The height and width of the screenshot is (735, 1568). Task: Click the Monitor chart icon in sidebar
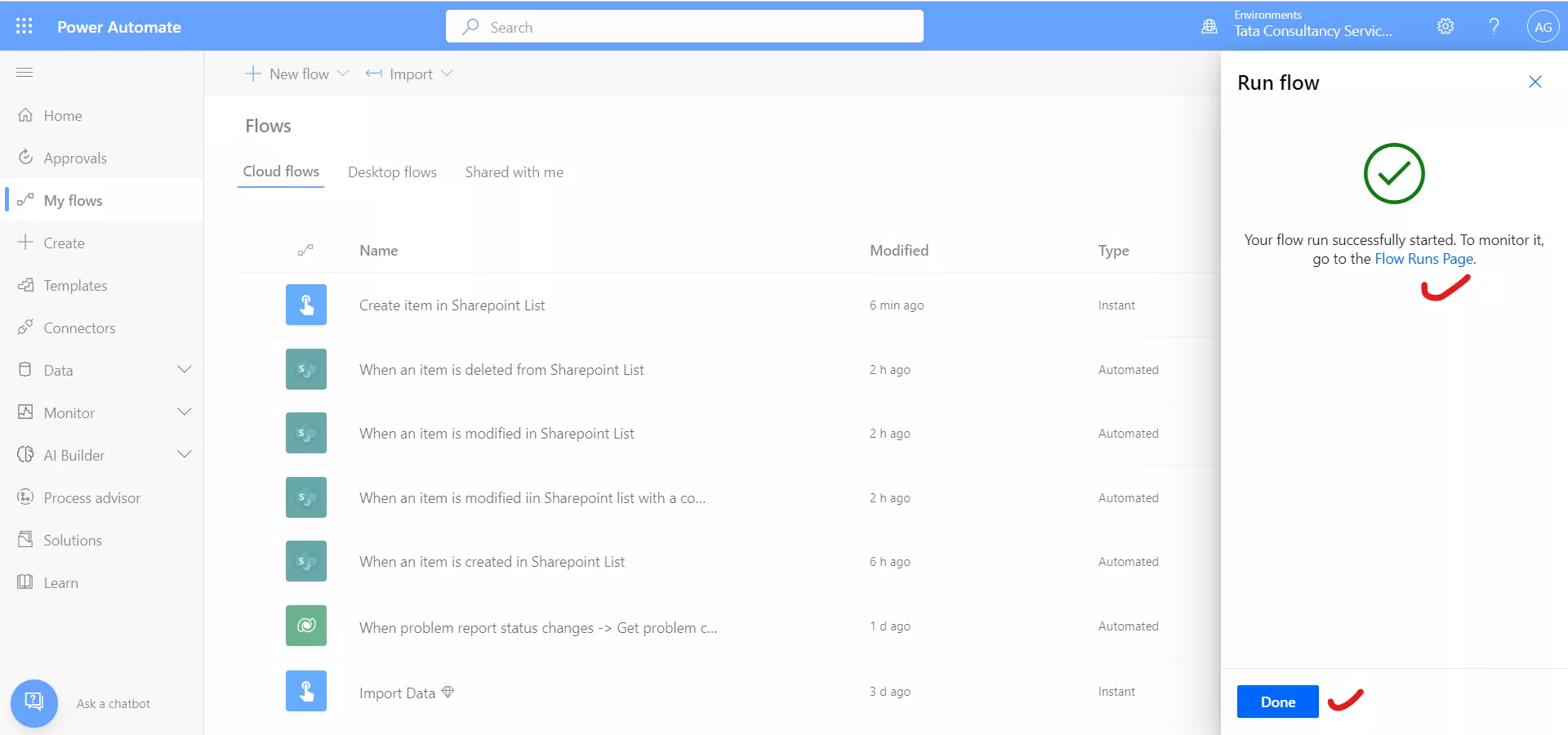pos(25,412)
